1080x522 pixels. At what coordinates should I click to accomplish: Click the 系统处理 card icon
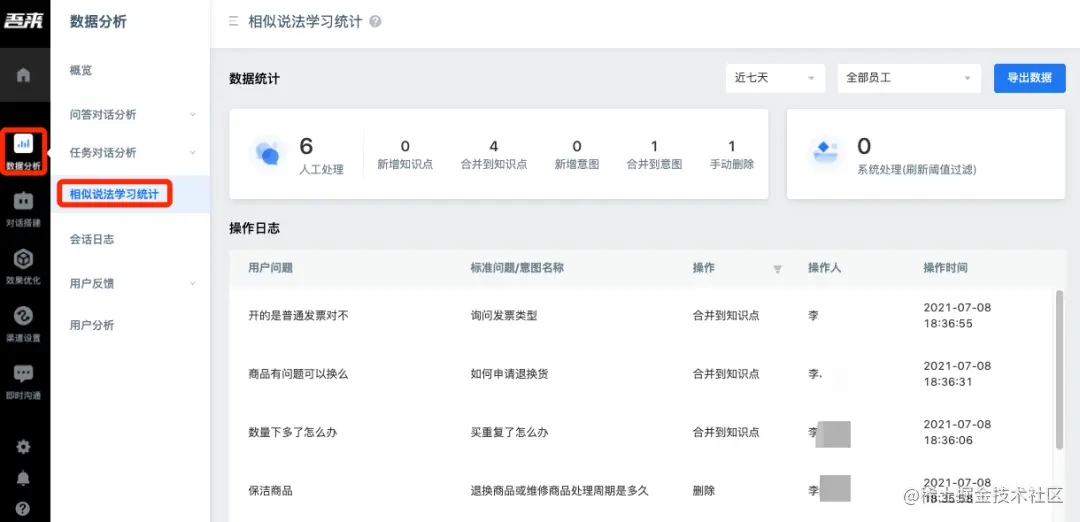tap(825, 153)
